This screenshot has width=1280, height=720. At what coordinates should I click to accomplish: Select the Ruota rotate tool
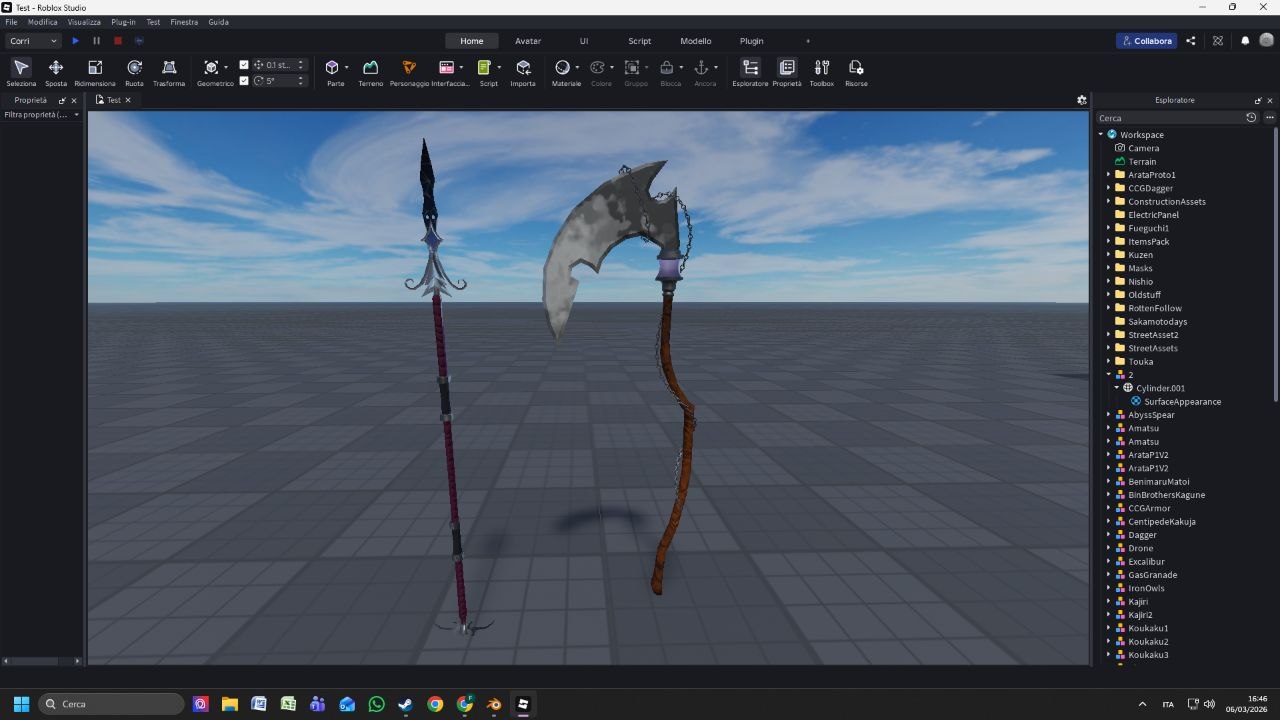pyautogui.click(x=134, y=70)
